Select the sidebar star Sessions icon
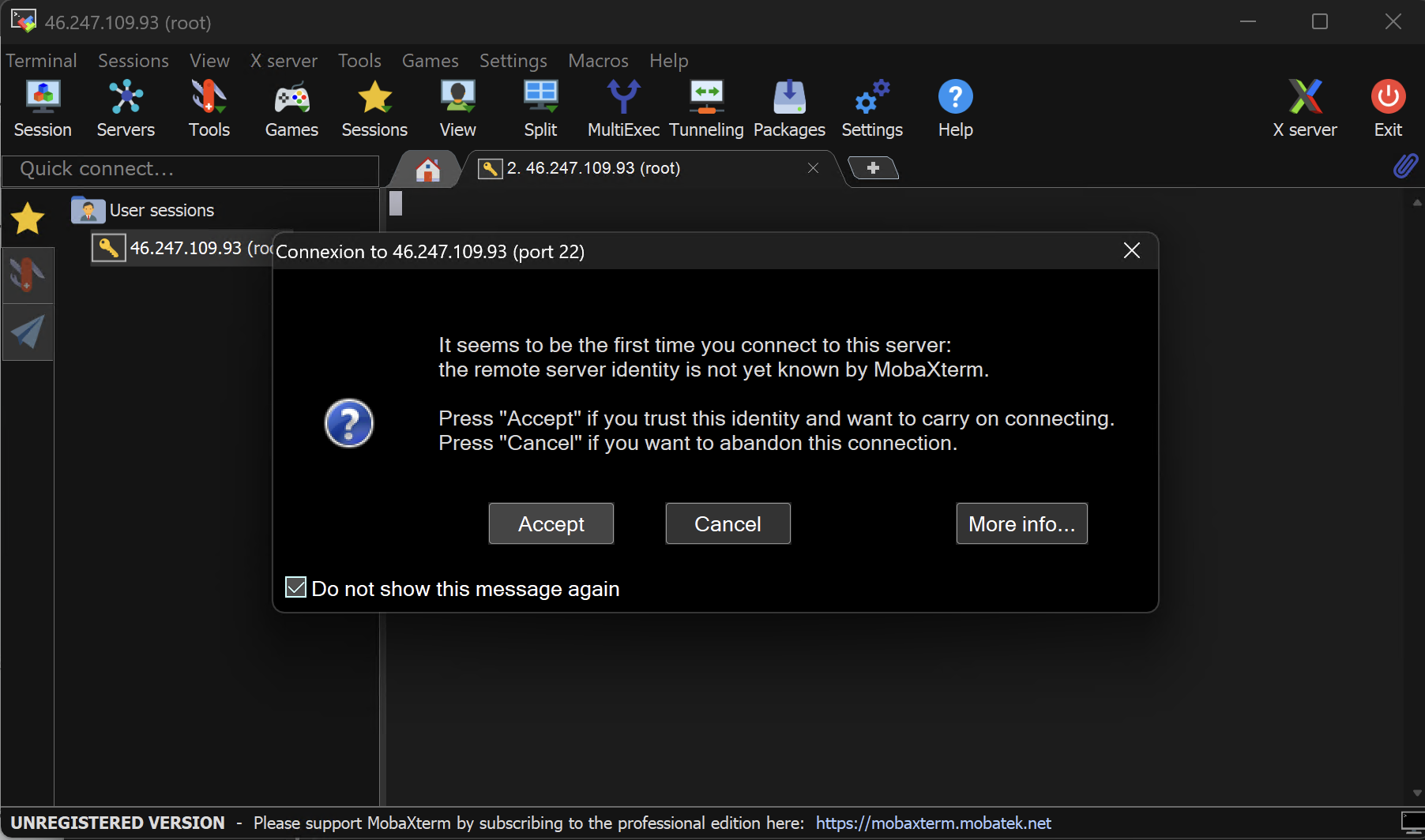Screen dimensions: 1425x840 (x=28, y=219)
